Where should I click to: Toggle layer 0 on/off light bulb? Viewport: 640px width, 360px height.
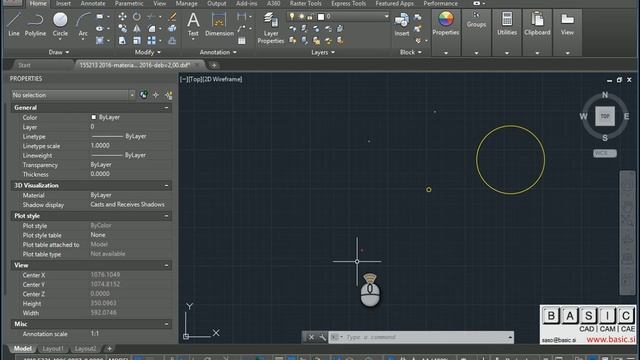coord(292,16)
